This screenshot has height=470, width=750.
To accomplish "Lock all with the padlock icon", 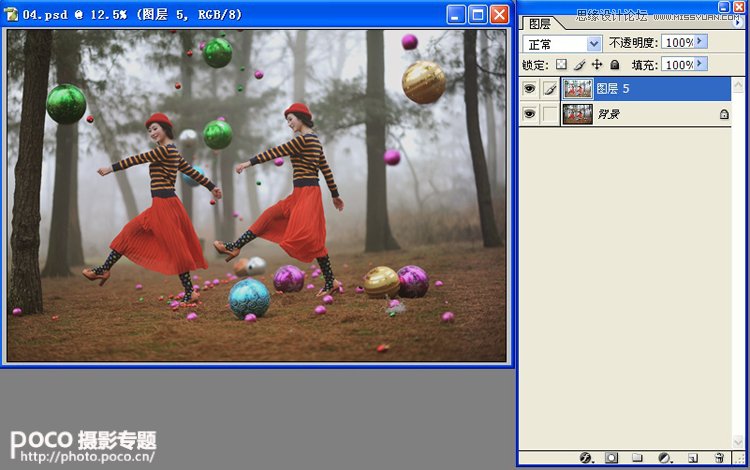I will pos(615,65).
